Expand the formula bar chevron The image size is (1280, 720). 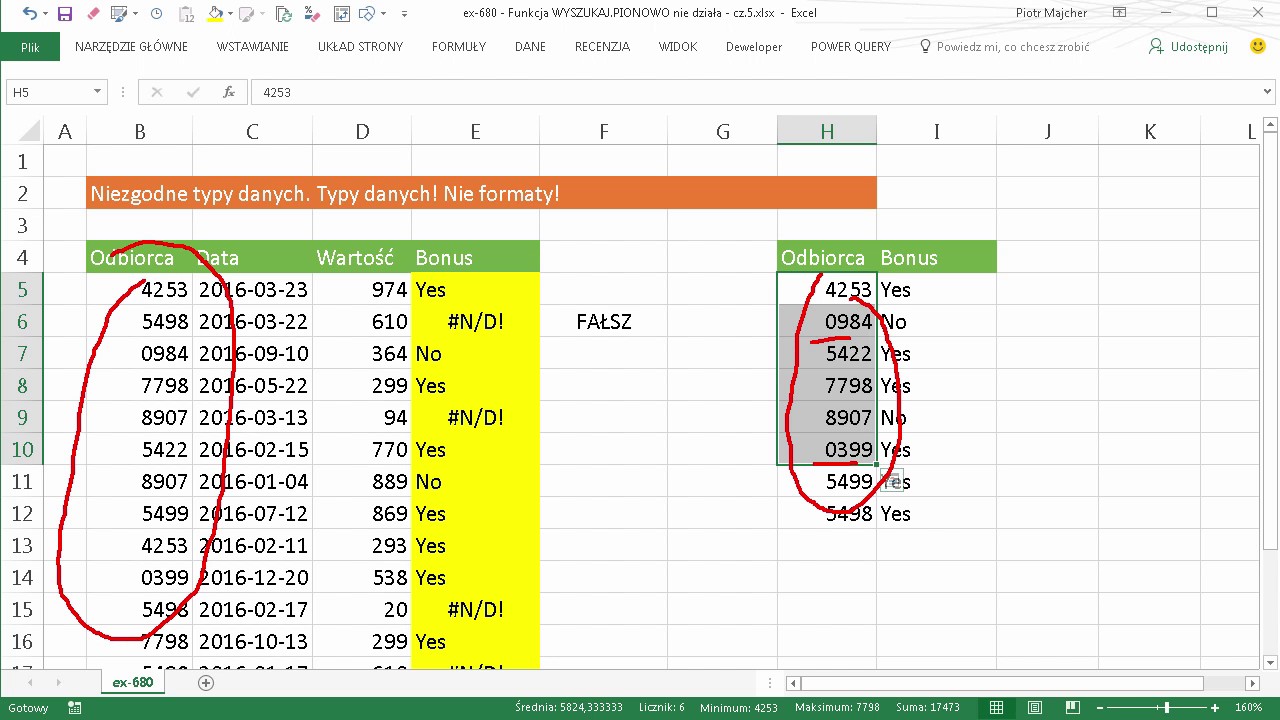pos(1268,92)
